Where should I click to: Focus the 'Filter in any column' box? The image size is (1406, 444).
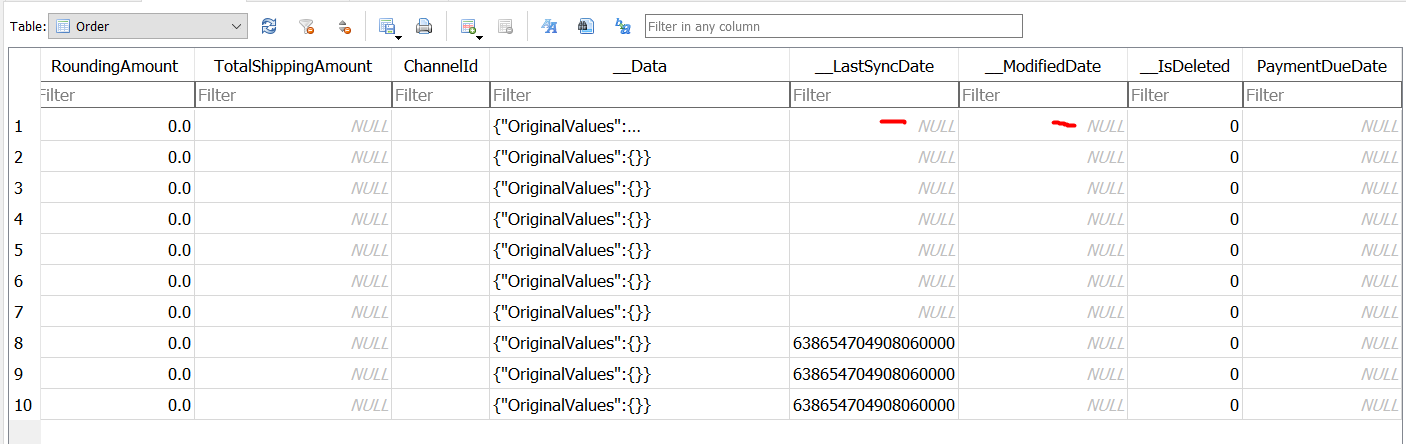[x=833, y=27]
